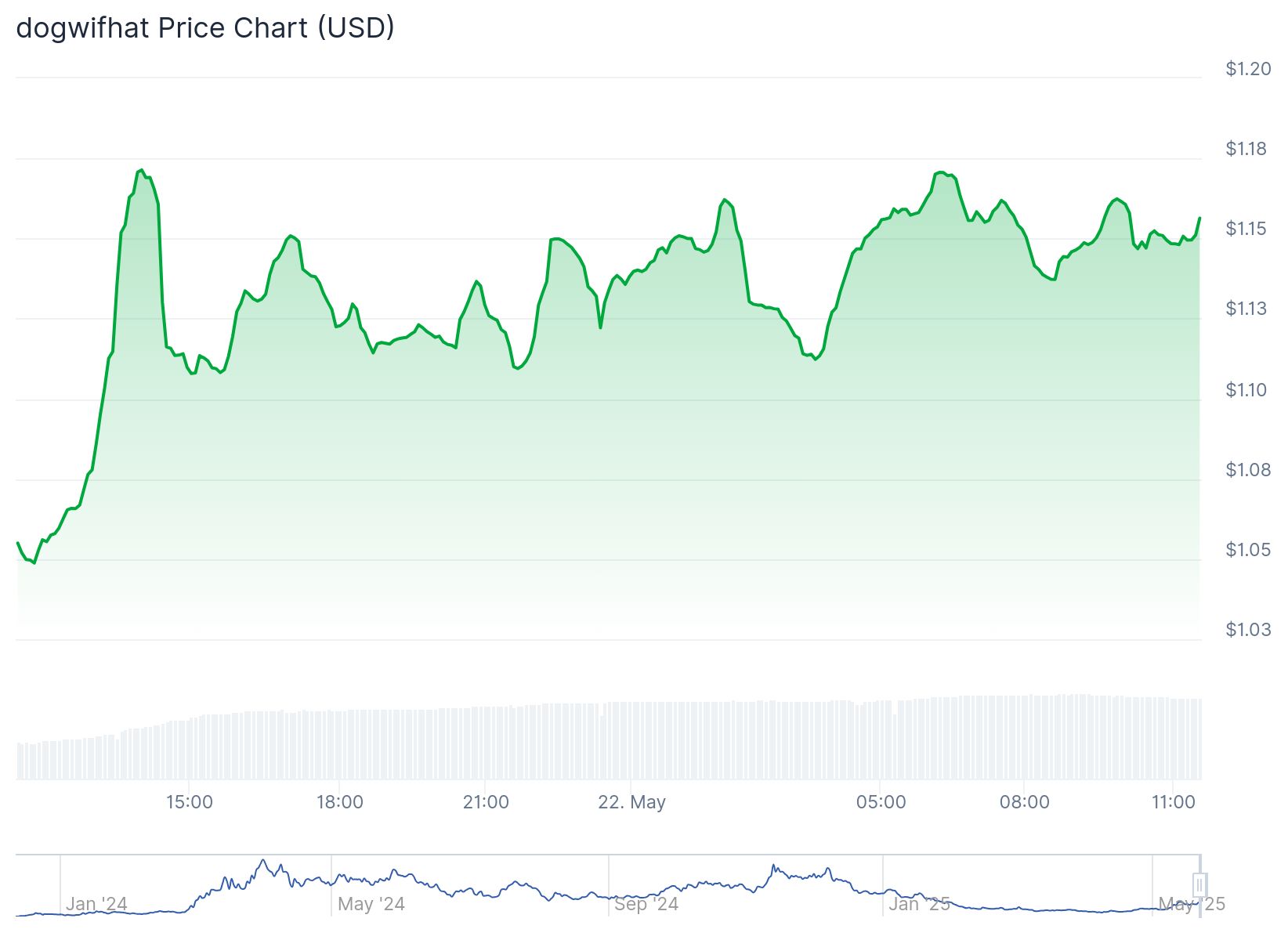The image size is (1288, 940).
Task: Click the "dogwifhat Price Chart (USD)" title
Action: [x=205, y=28]
